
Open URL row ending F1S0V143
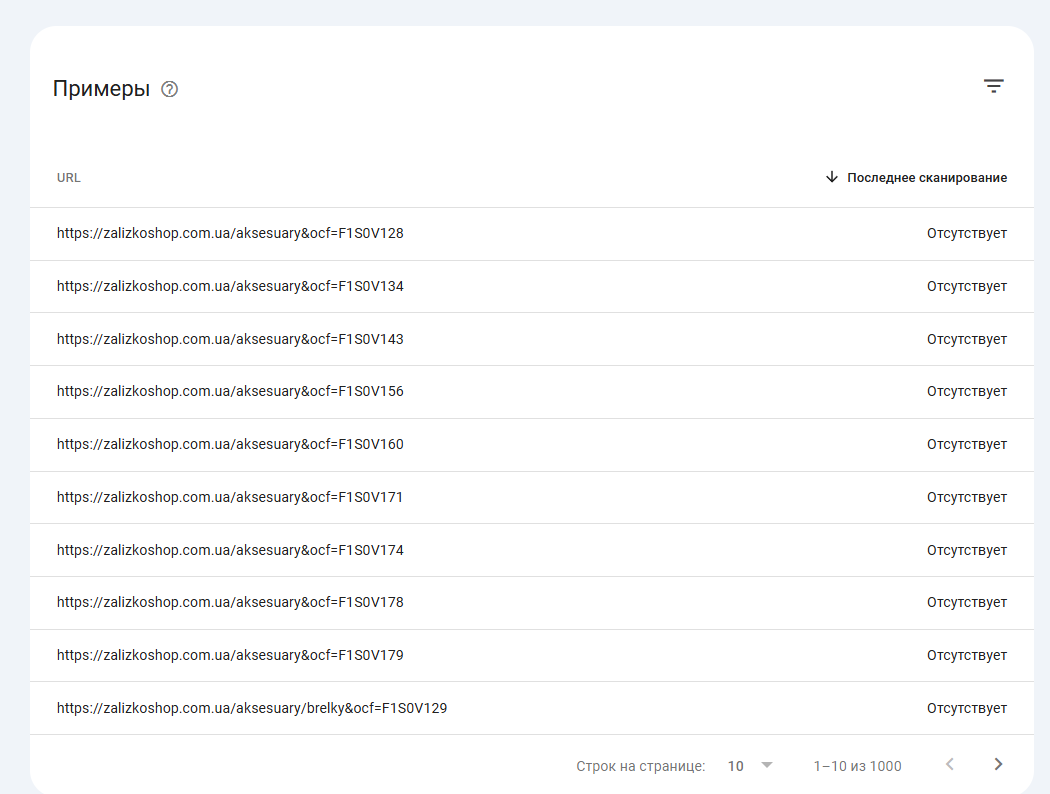(532, 339)
